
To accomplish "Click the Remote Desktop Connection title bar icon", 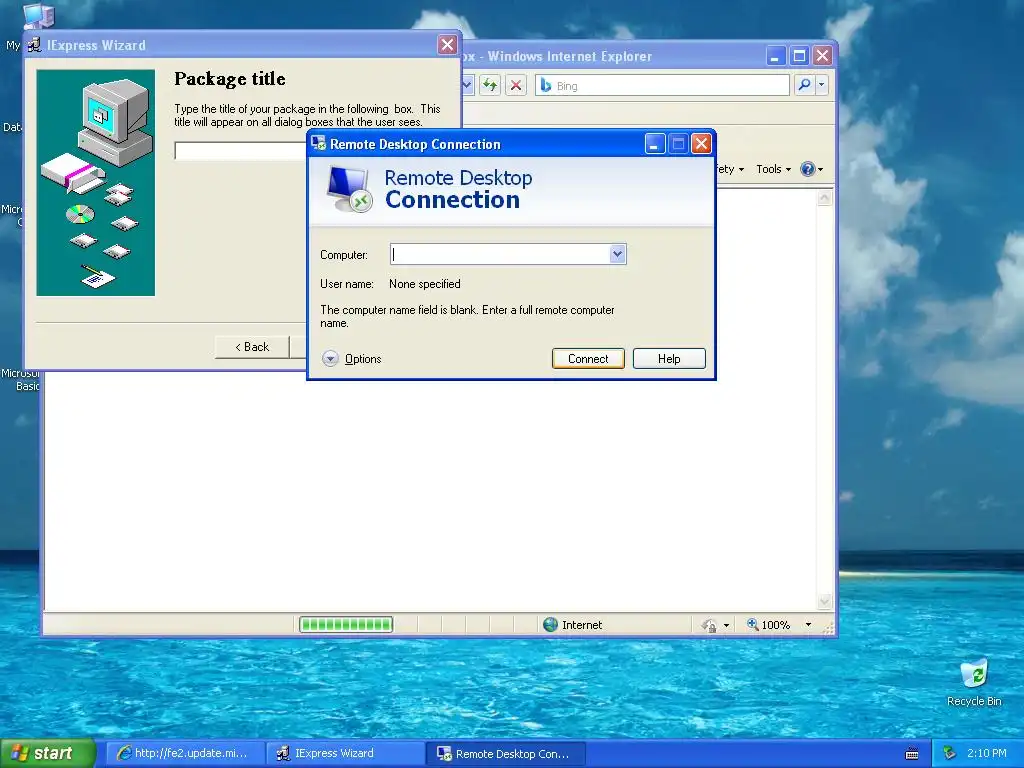I will (319, 144).
